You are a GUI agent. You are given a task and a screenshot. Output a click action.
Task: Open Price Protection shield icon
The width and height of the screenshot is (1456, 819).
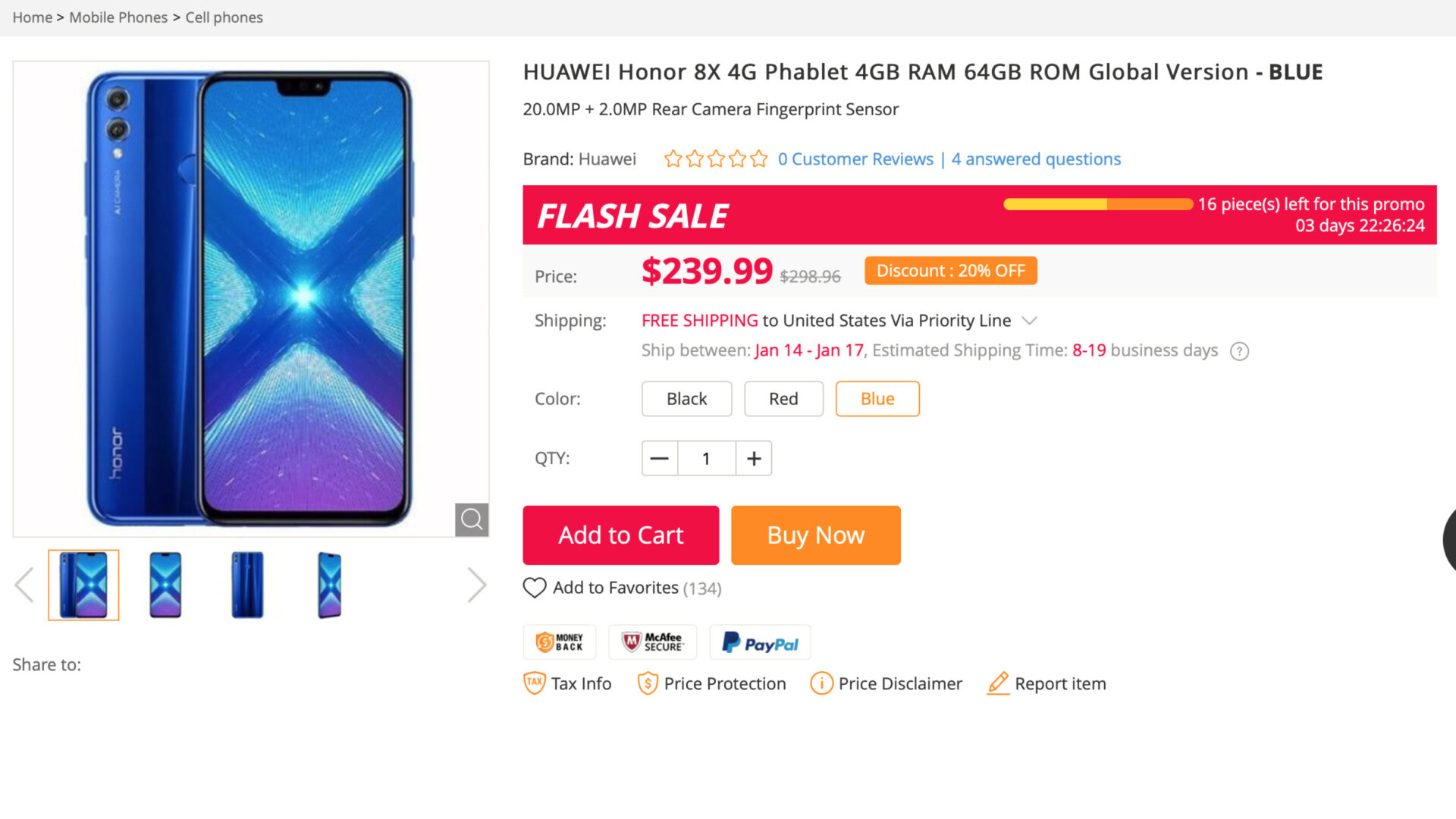pos(648,683)
